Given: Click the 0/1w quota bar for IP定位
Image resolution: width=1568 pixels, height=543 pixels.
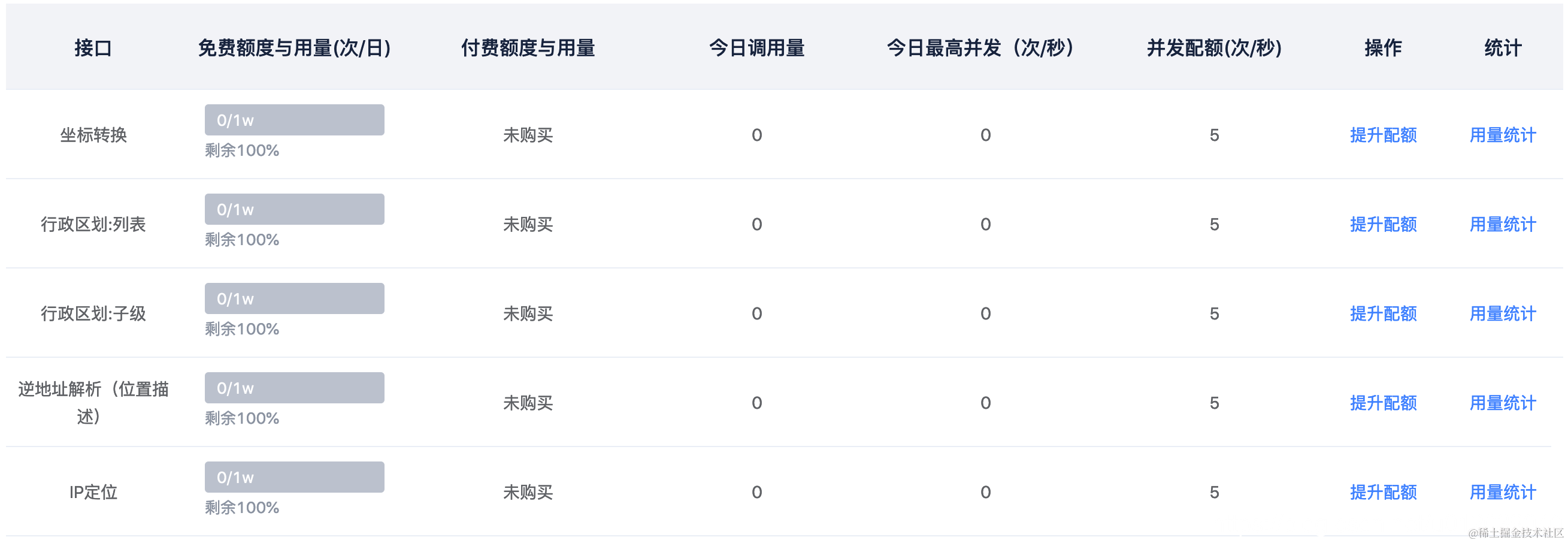Looking at the screenshot, I should pyautogui.click(x=295, y=476).
